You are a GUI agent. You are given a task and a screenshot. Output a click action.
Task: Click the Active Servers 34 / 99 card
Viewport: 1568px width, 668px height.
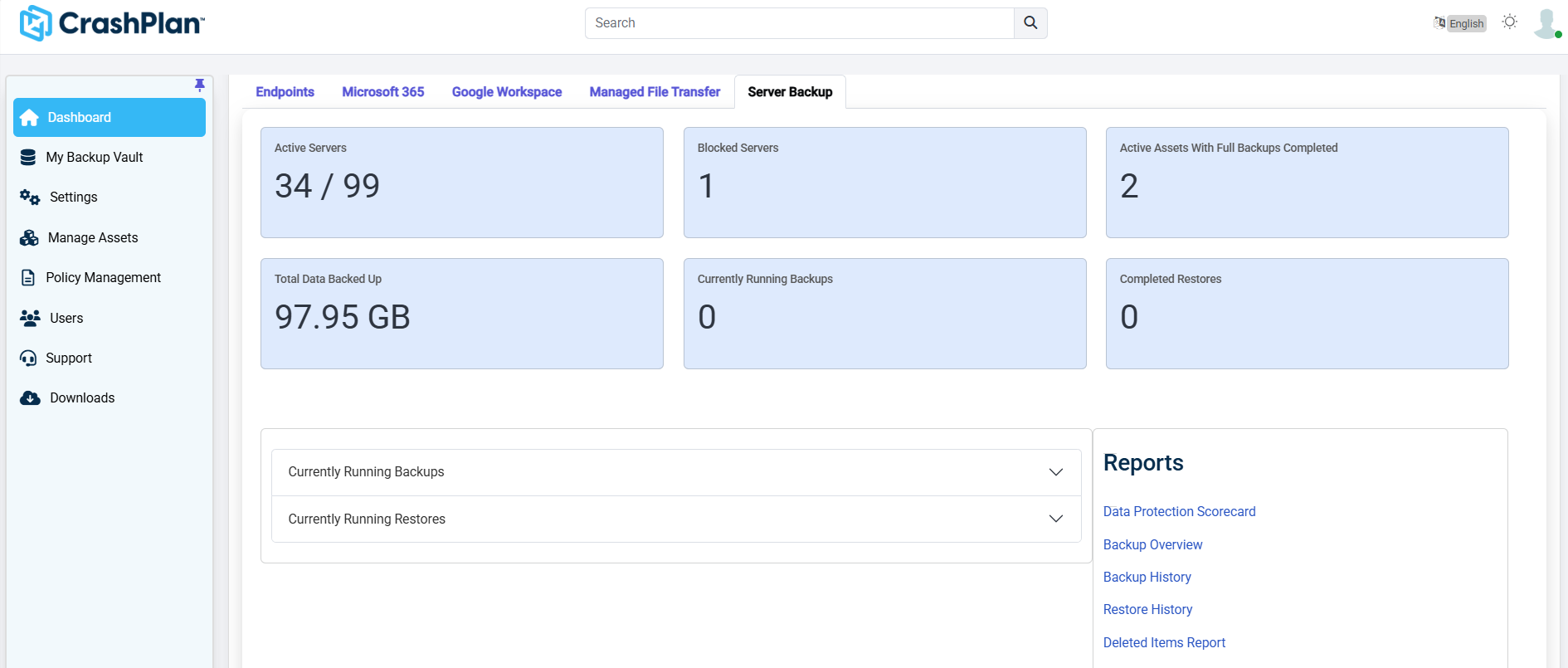(462, 183)
